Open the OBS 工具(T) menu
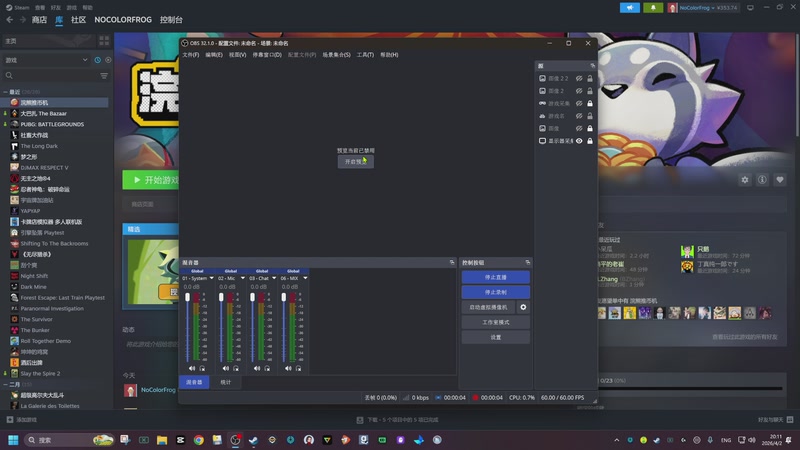Screen dimensions: 800x450 pos(365,55)
